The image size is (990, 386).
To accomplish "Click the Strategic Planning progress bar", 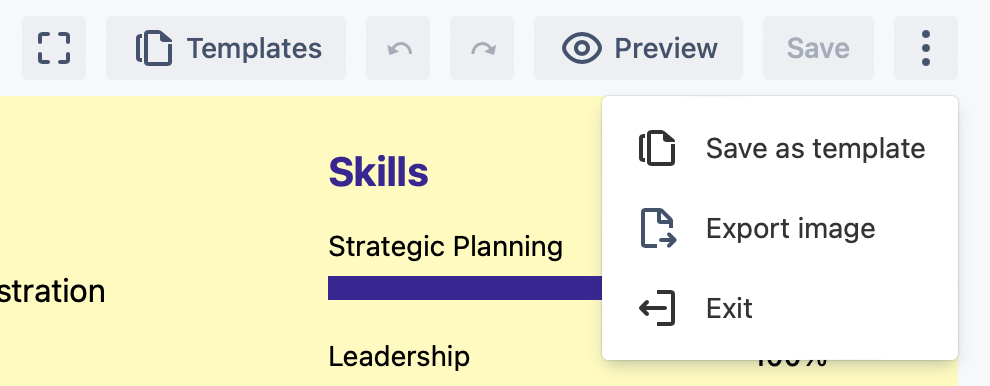I will click(465, 287).
